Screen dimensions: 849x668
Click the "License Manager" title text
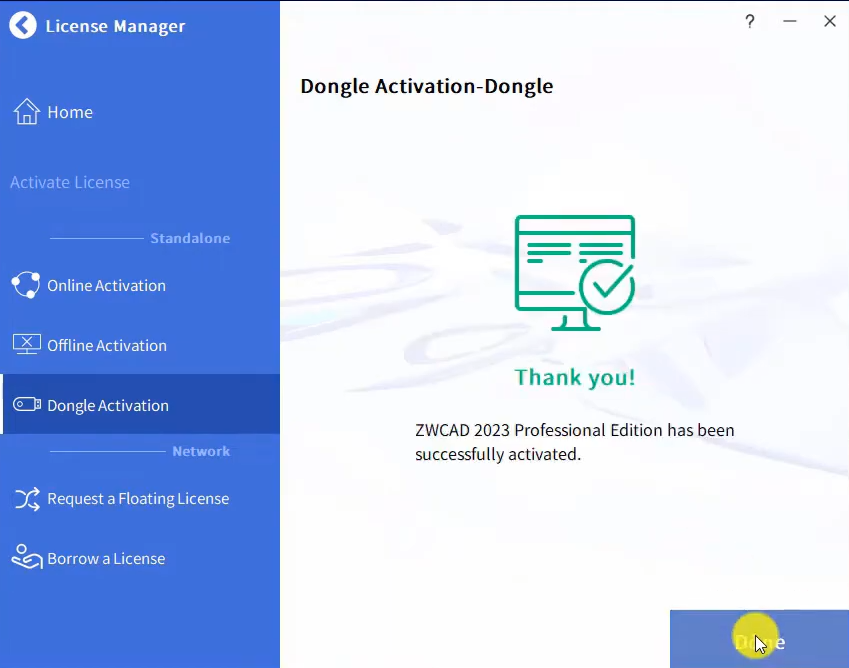click(115, 26)
